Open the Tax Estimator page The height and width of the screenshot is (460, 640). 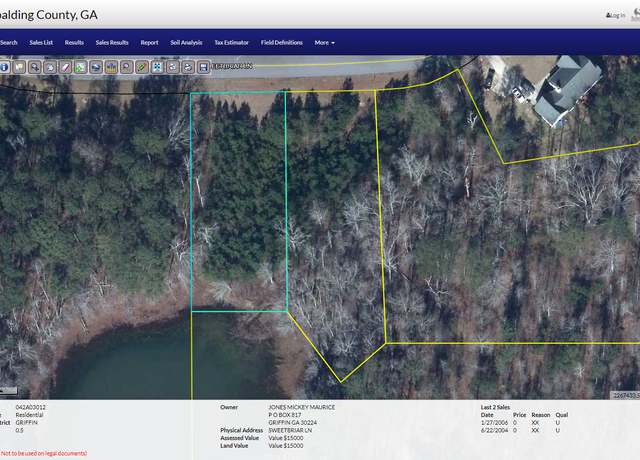pos(231,42)
